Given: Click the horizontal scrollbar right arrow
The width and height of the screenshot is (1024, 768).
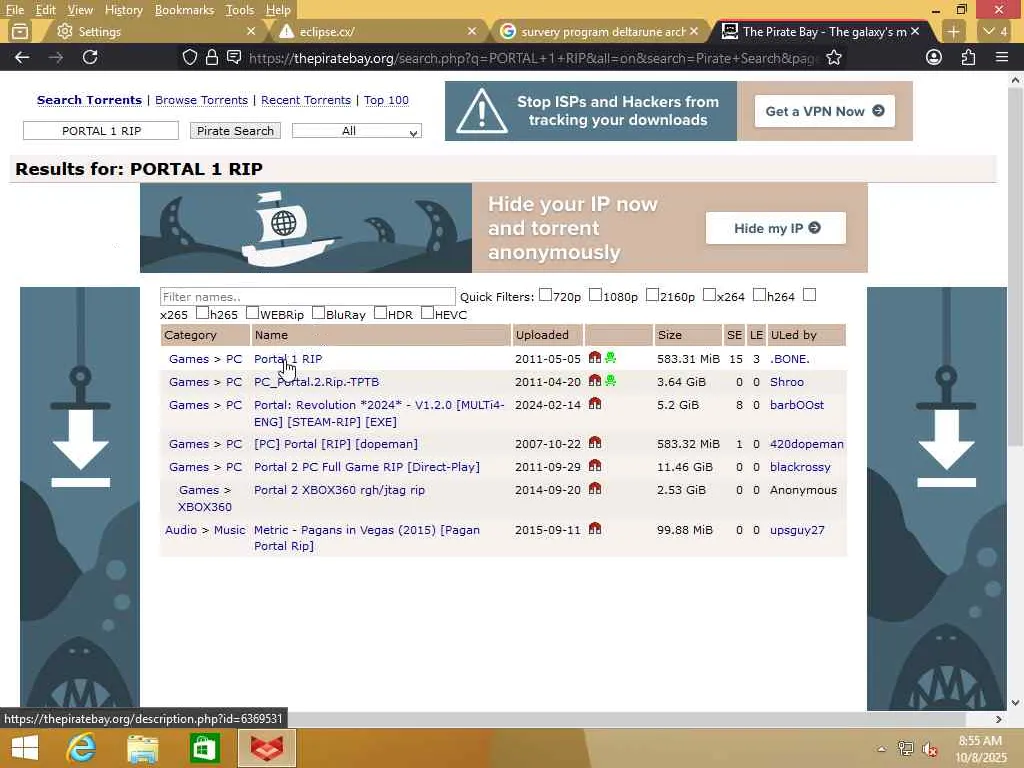Looking at the screenshot, I should point(999,719).
